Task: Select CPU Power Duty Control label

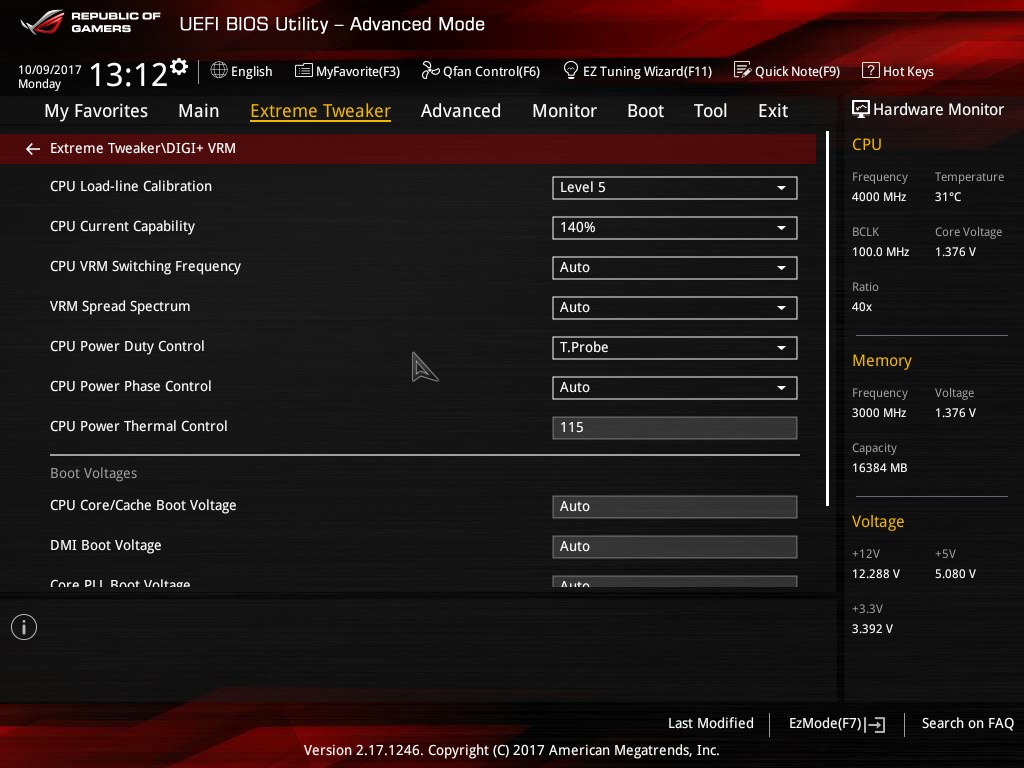Action: click(127, 346)
